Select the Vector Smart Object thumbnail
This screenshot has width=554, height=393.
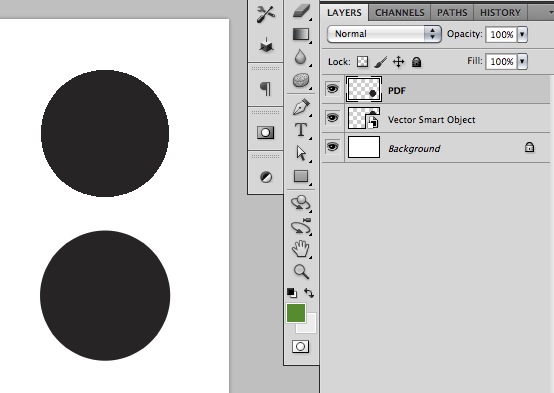pos(364,118)
